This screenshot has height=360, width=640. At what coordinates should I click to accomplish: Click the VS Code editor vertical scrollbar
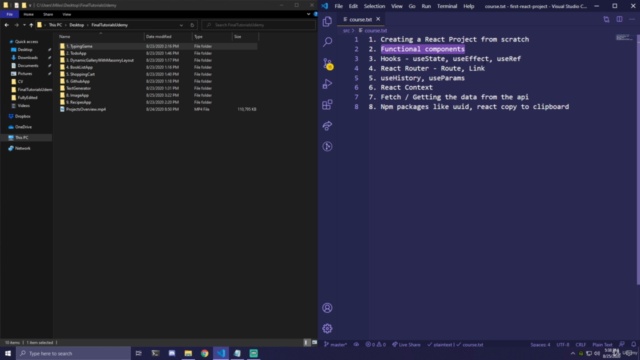[638, 159]
